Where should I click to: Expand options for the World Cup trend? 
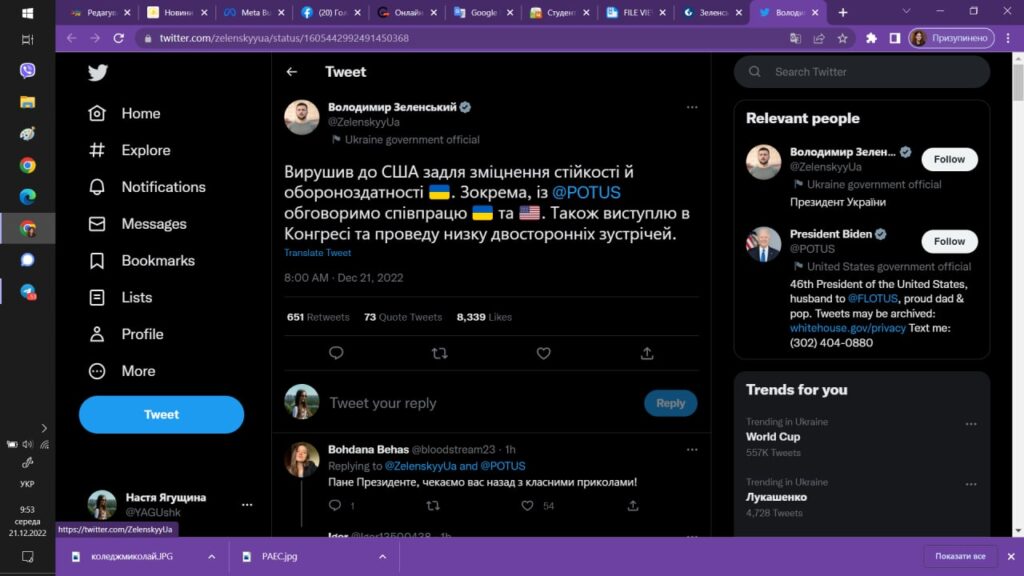tap(970, 424)
